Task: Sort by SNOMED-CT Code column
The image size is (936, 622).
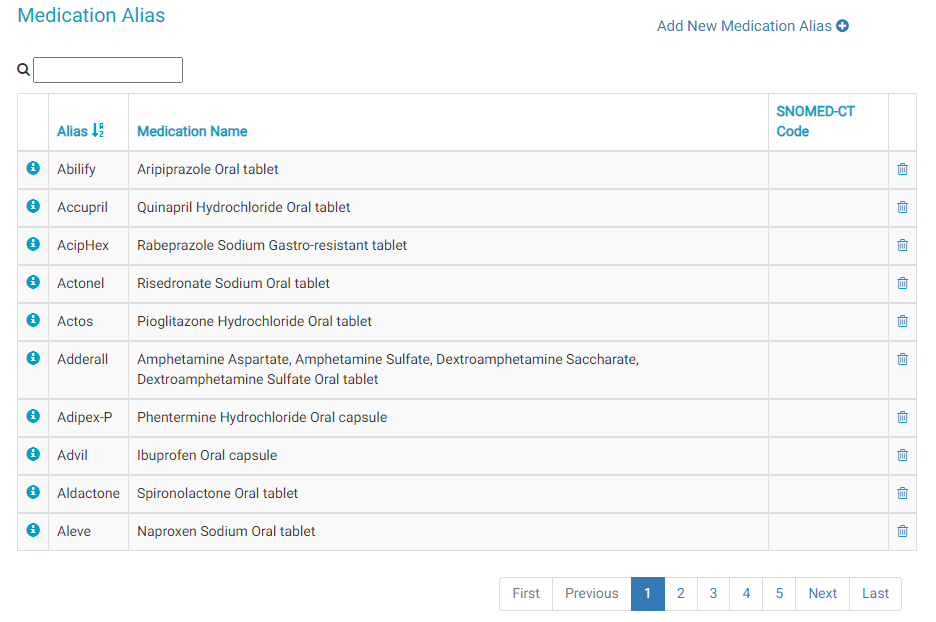Action: tap(815, 121)
